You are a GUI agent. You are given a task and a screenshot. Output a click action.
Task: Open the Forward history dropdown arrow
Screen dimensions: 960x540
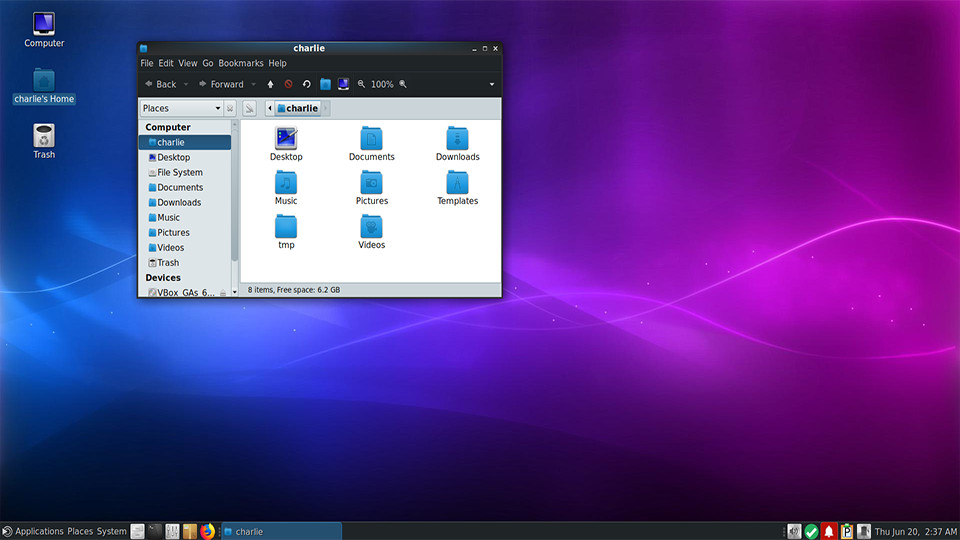coord(253,84)
